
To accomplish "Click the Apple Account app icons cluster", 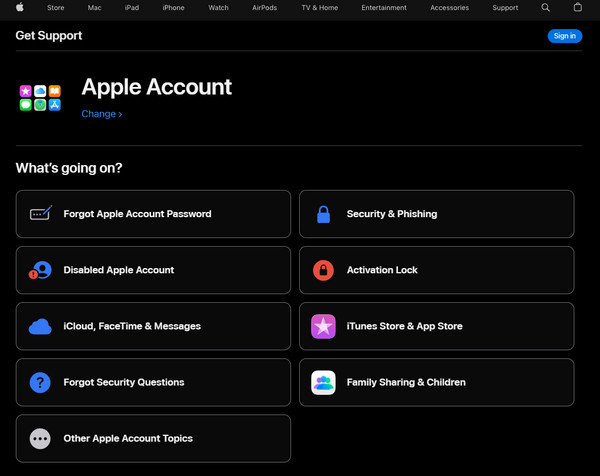I will pos(40,98).
